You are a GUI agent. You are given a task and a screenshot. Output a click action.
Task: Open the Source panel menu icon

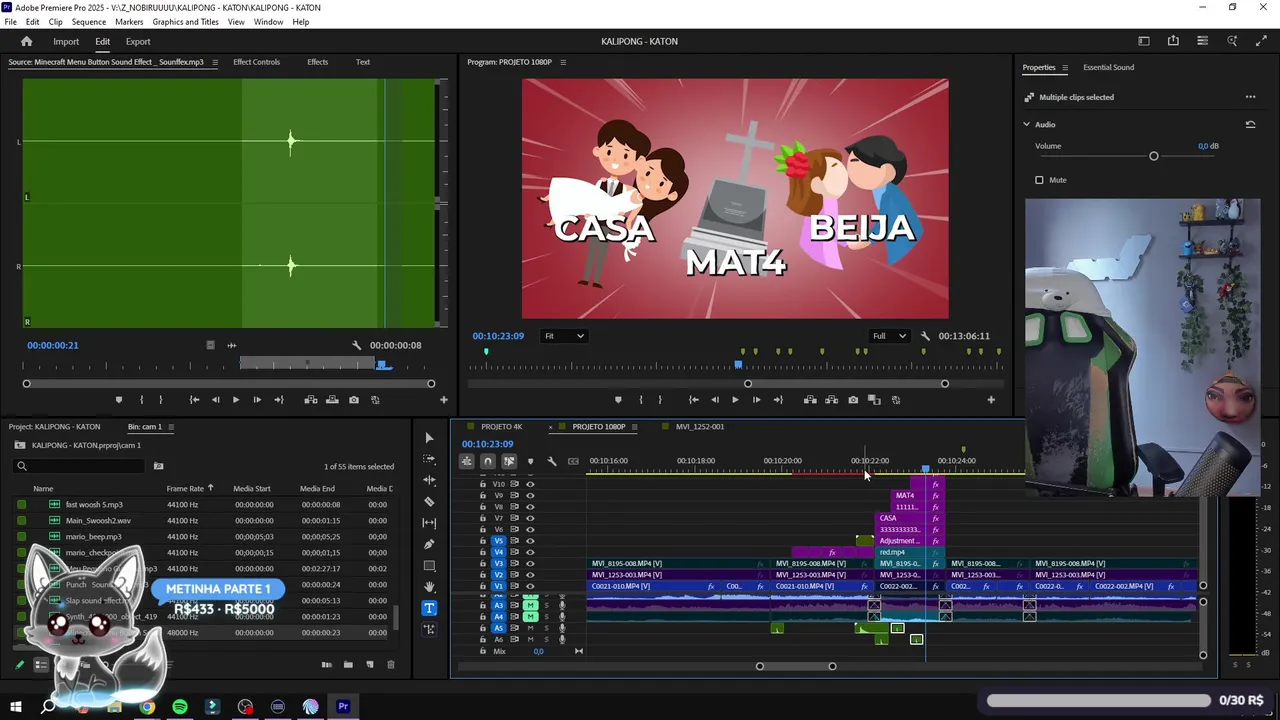pos(214,62)
